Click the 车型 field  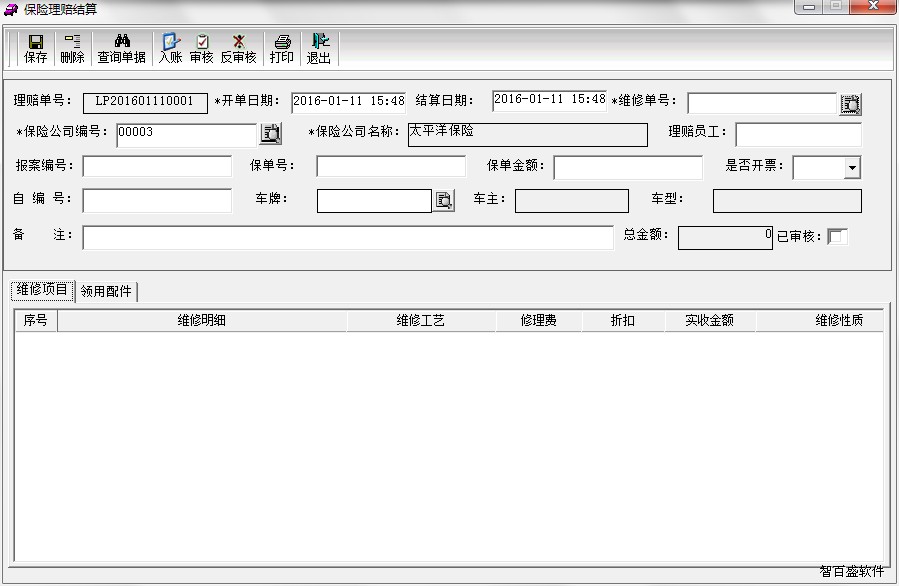coord(787,201)
